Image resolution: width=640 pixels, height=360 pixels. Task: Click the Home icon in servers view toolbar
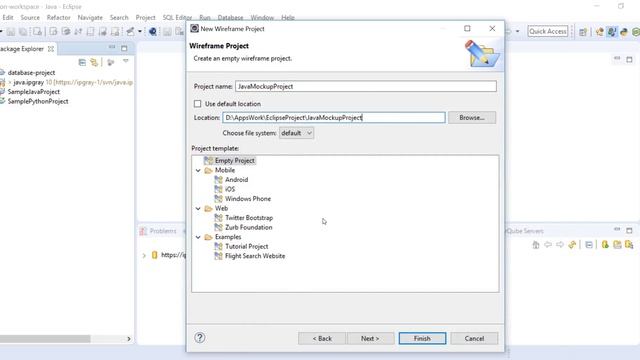(536, 245)
